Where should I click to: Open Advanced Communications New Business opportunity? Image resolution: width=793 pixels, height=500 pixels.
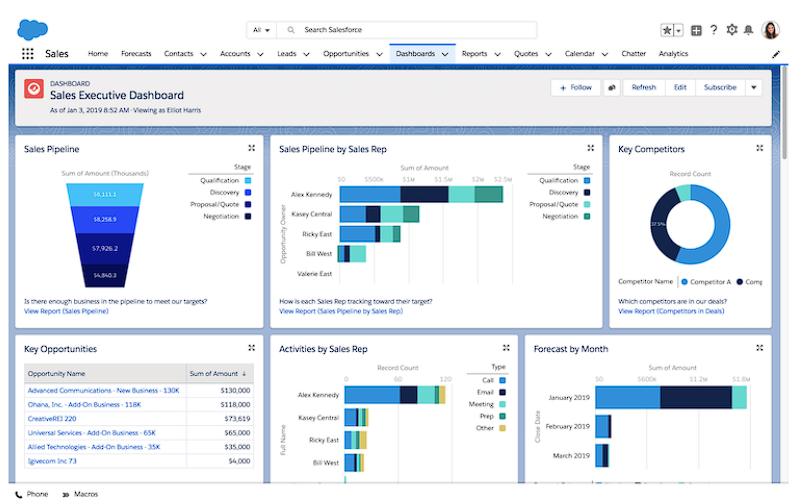coord(104,390)
